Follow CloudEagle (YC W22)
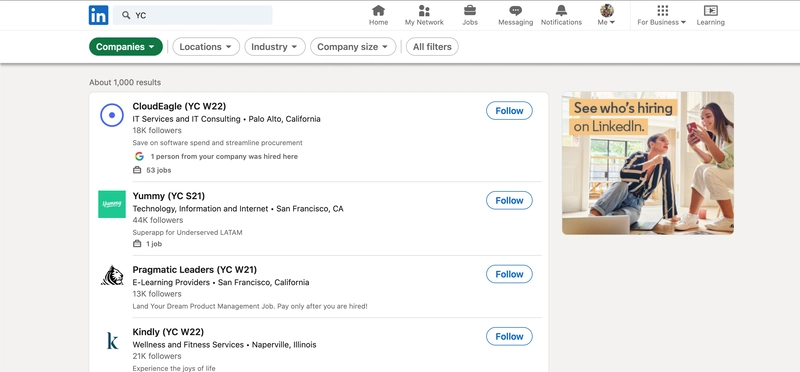This screenshot has width=800, height=372. click(x=509, y=111)
